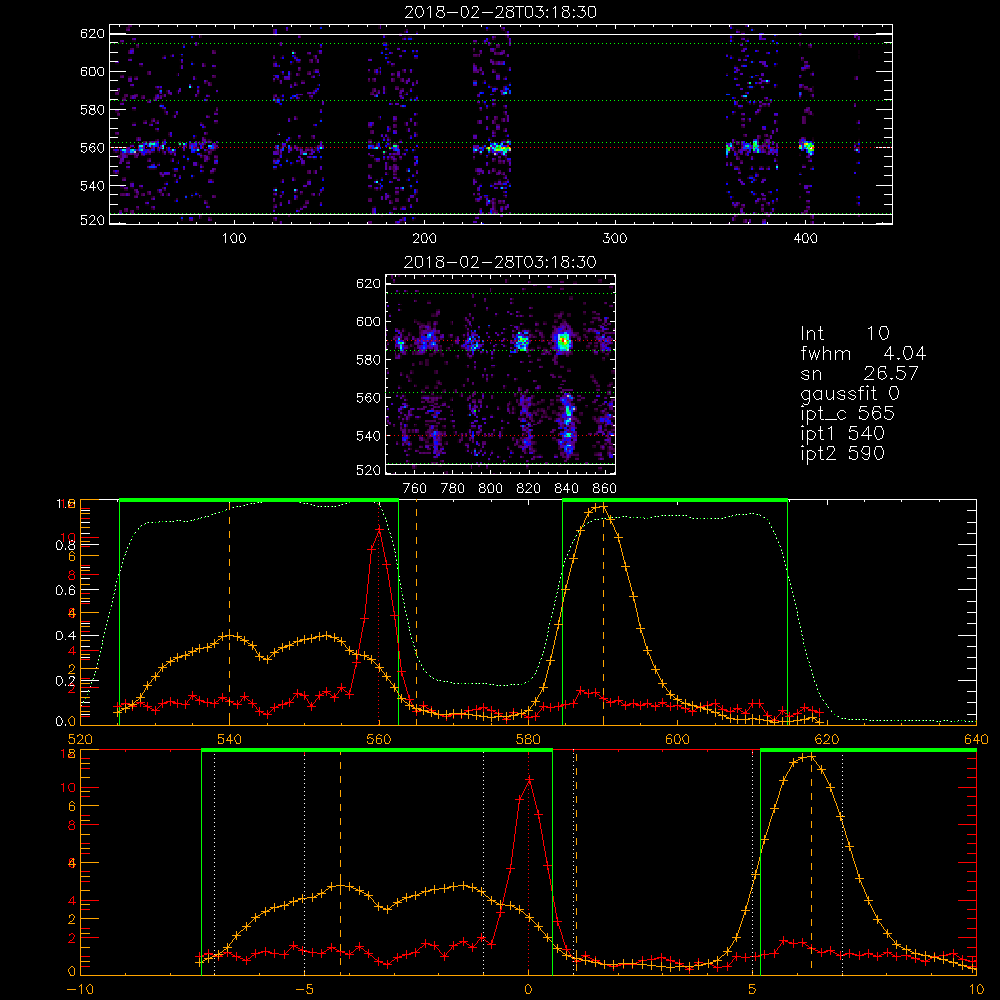1000x1000 pixels.
Task: Click the 'ipt_c 565' readout
Action: 848,414
